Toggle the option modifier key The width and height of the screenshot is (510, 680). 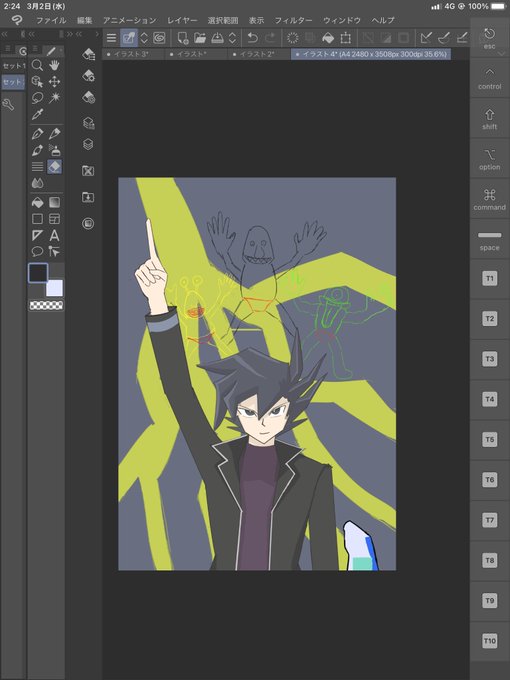(x=490, y=159)
